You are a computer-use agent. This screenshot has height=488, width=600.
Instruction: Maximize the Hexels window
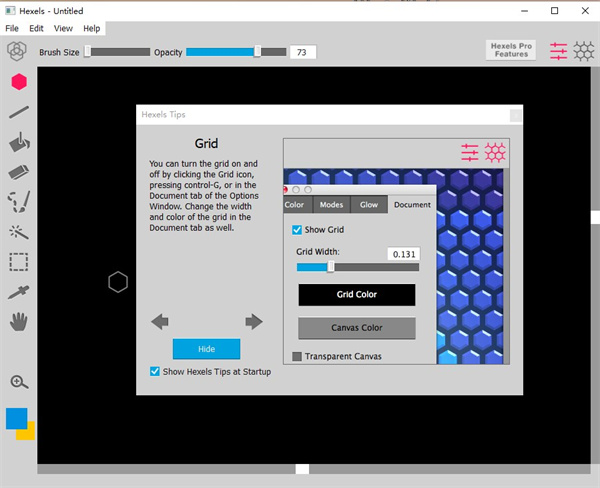[554, 11]
